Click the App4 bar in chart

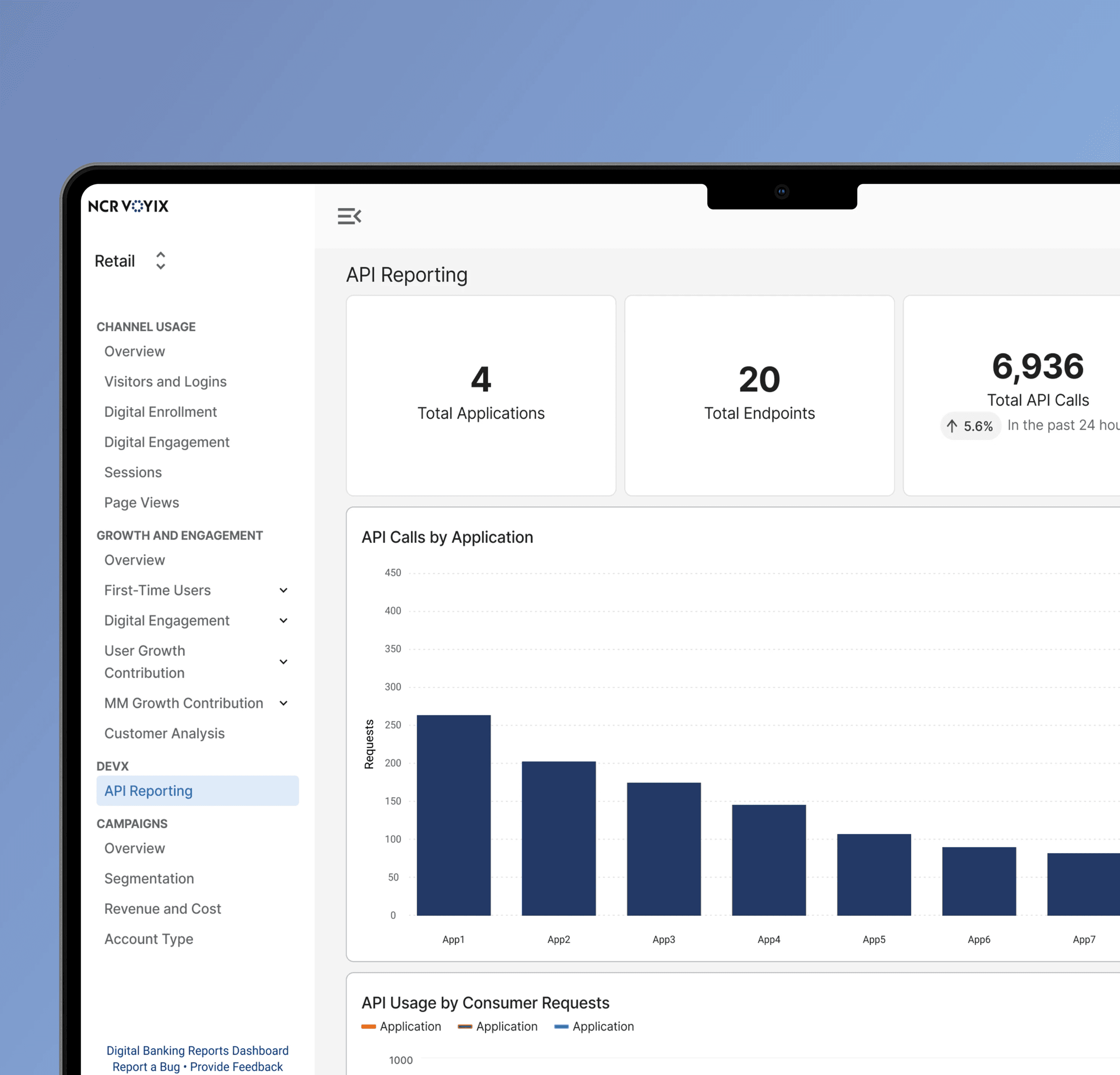tap(769, 860)
